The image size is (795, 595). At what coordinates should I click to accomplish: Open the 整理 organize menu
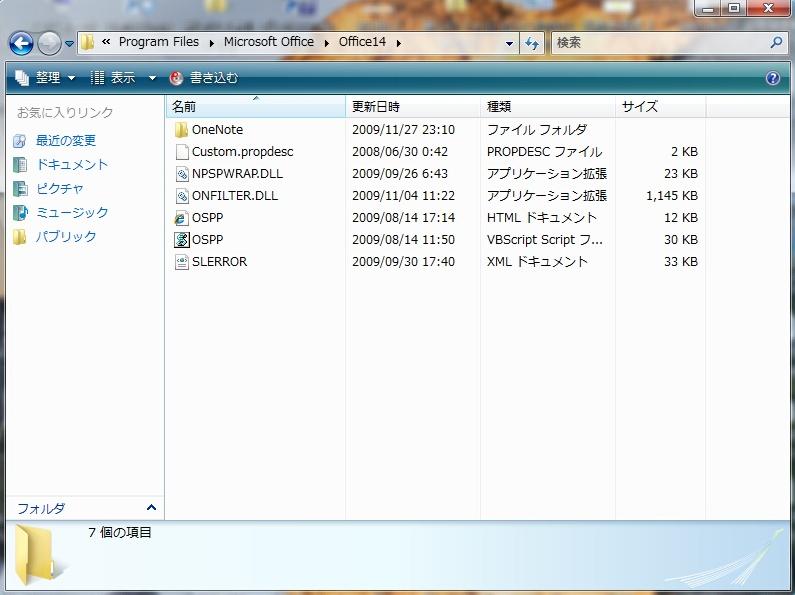click(45, 78)
